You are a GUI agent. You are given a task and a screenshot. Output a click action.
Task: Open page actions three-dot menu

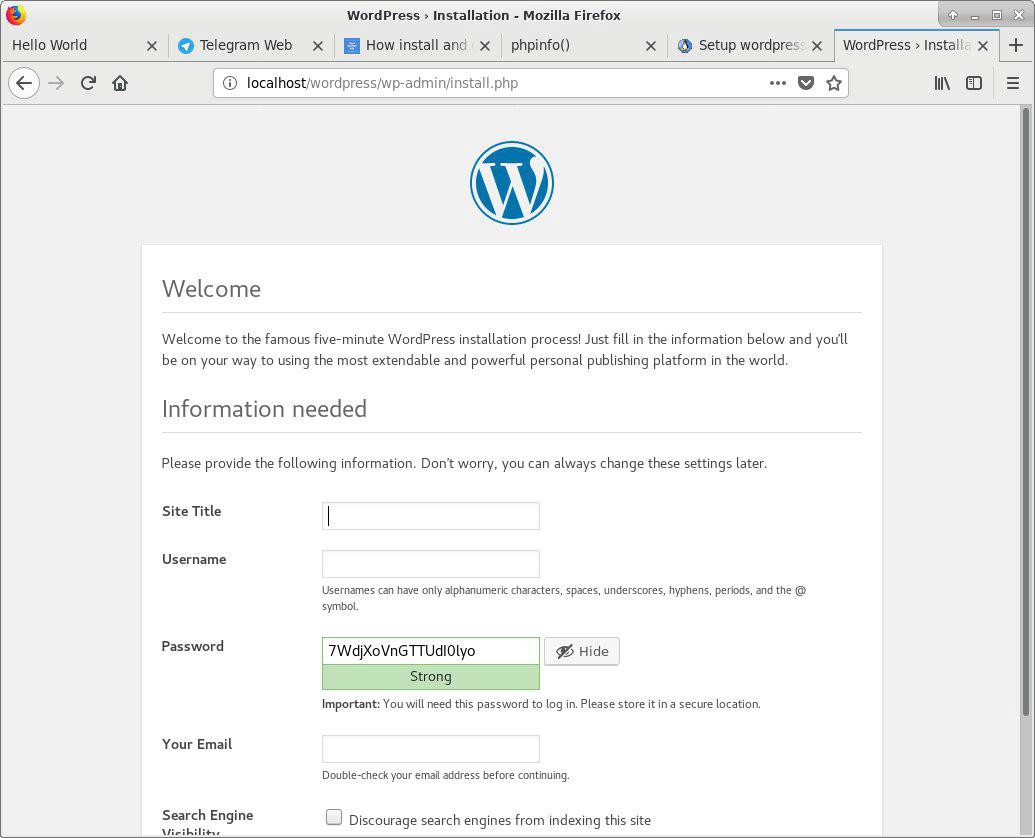[778, 83]
